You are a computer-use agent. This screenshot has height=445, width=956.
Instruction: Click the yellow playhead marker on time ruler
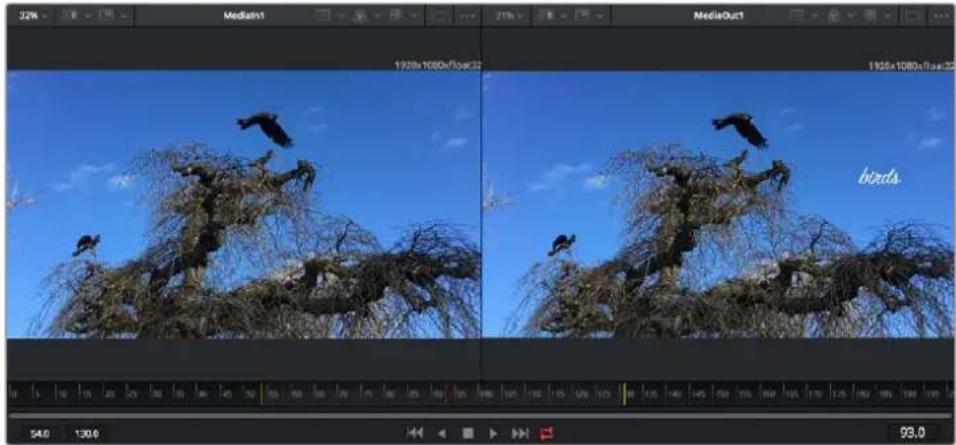pos(624,394)
